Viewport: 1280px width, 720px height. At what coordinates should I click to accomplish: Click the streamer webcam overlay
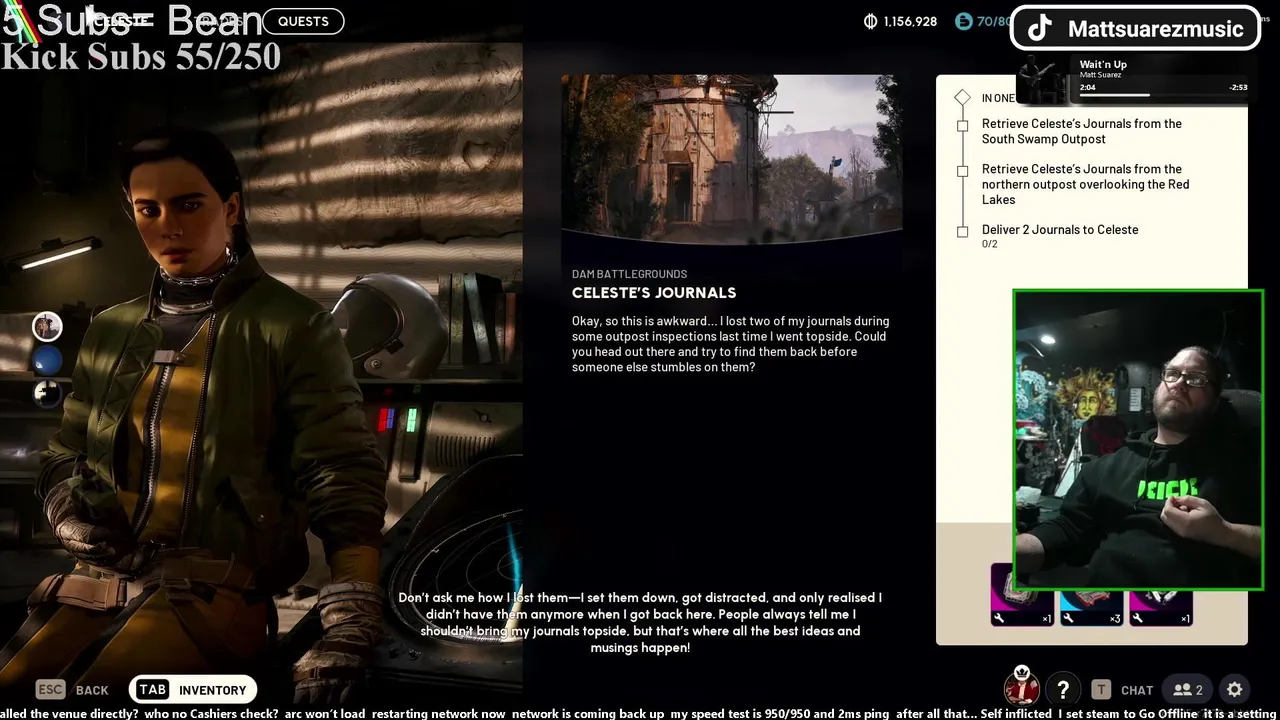(1138, 440)
